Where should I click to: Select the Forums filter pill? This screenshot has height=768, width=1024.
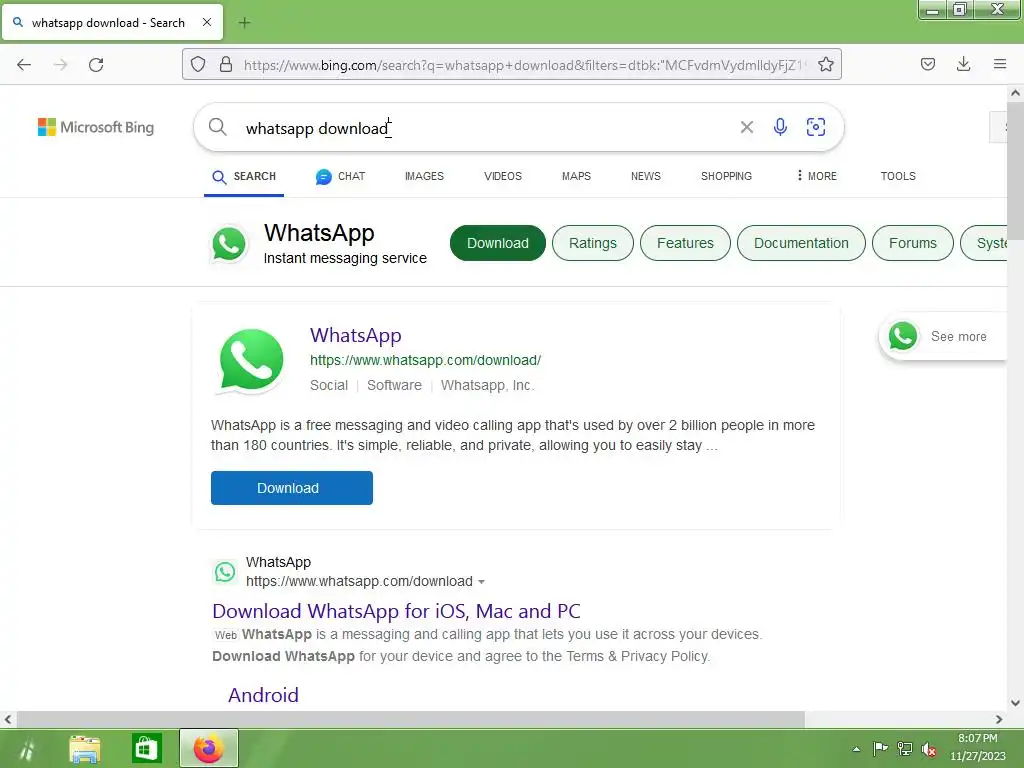click(912, 243)
